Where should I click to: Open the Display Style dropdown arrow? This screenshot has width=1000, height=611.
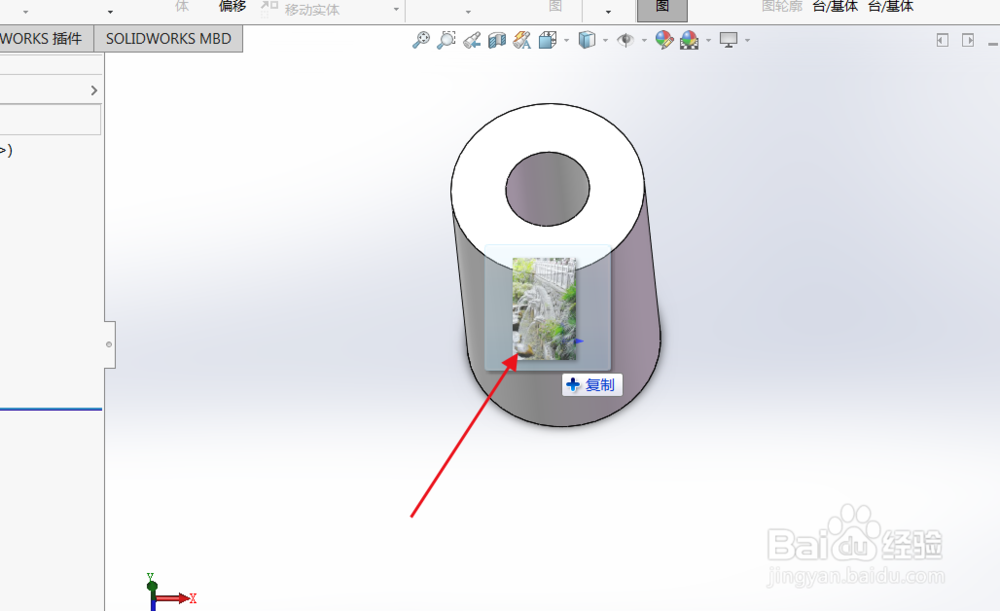605,41
